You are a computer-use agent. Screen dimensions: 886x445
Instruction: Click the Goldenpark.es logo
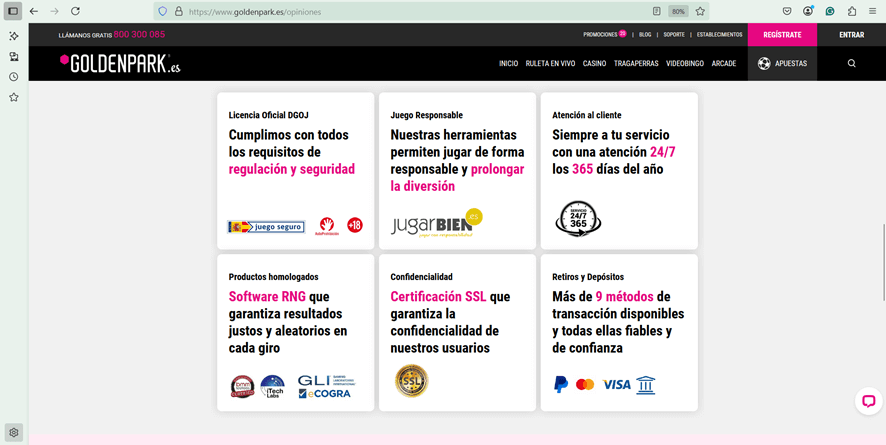click(x=120, y=64)
